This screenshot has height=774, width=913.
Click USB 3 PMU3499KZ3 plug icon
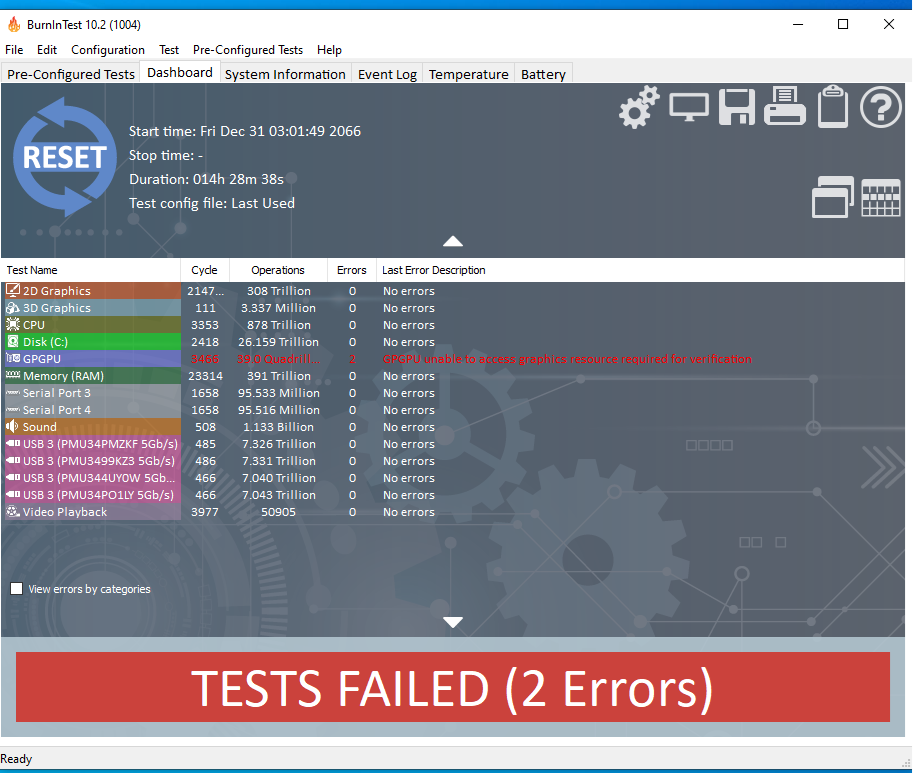point(13,460)
